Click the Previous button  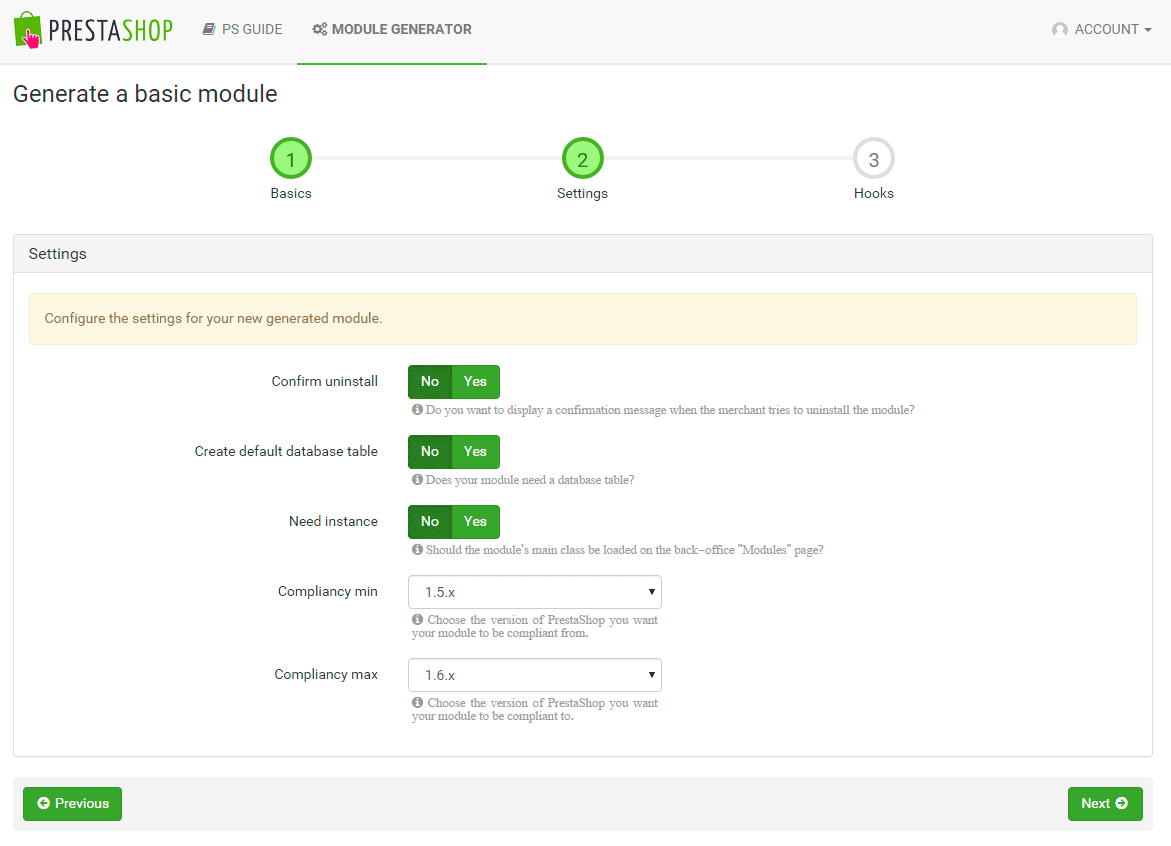[72, 804]
